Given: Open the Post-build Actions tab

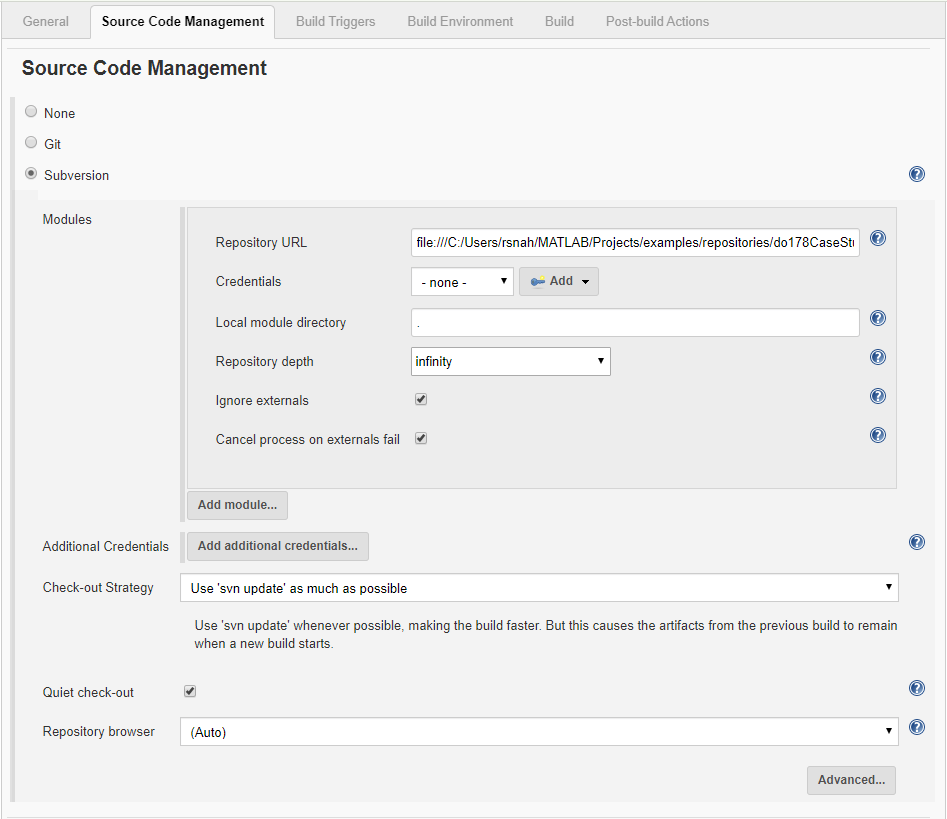Looking at the screenshot, I should pyautogui.click(x=656, y=20).
